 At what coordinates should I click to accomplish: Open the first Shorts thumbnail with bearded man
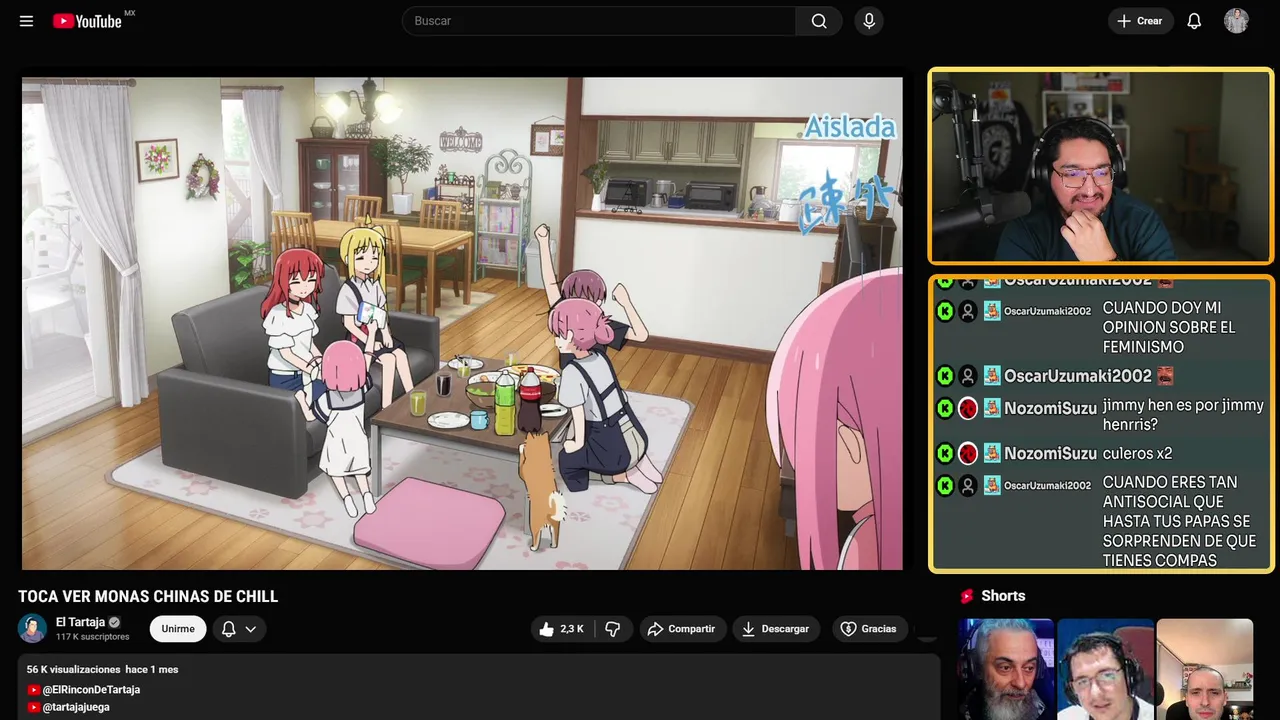(1006, 669)
